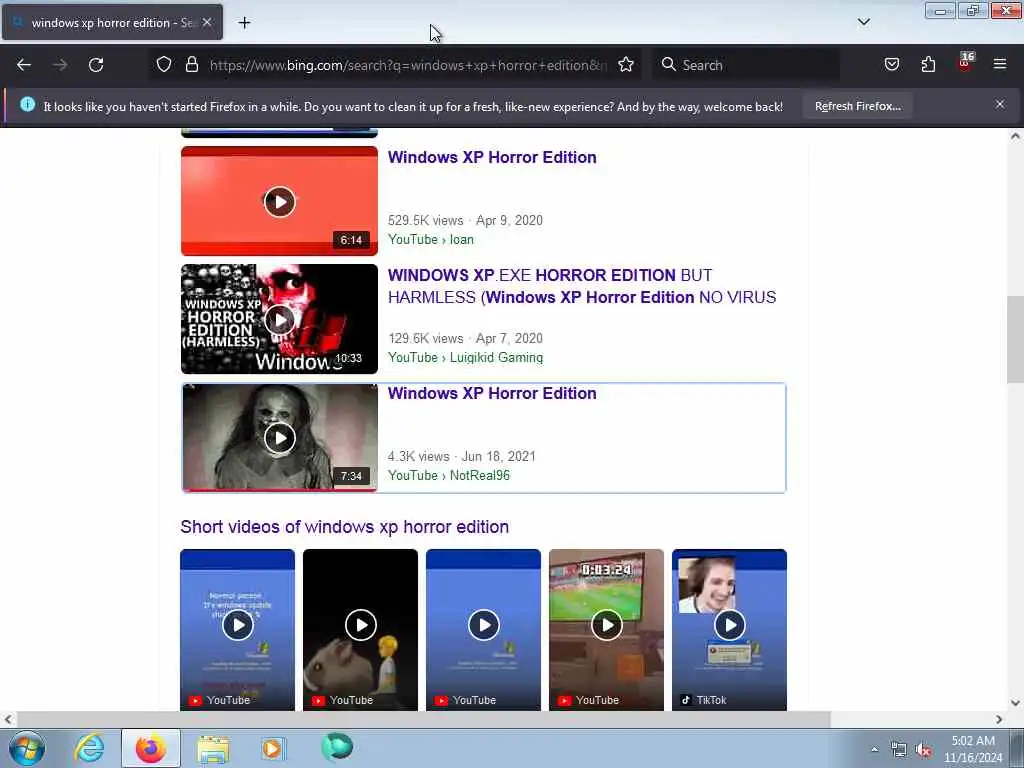Play the 10:33 skull video thumbnail
The height and width of the screenshot is (768, 1024).
point(280,319)
